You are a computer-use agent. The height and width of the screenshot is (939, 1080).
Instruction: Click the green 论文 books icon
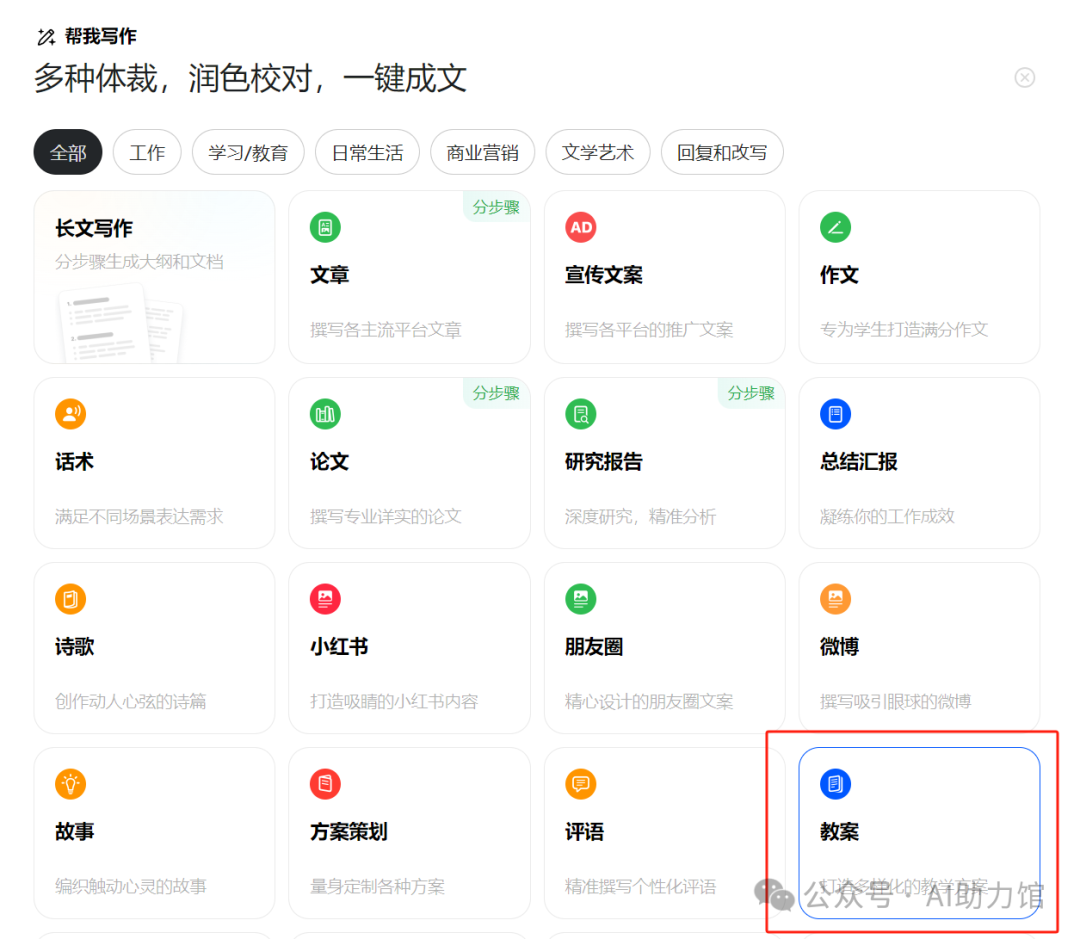[x=325, y=414]
